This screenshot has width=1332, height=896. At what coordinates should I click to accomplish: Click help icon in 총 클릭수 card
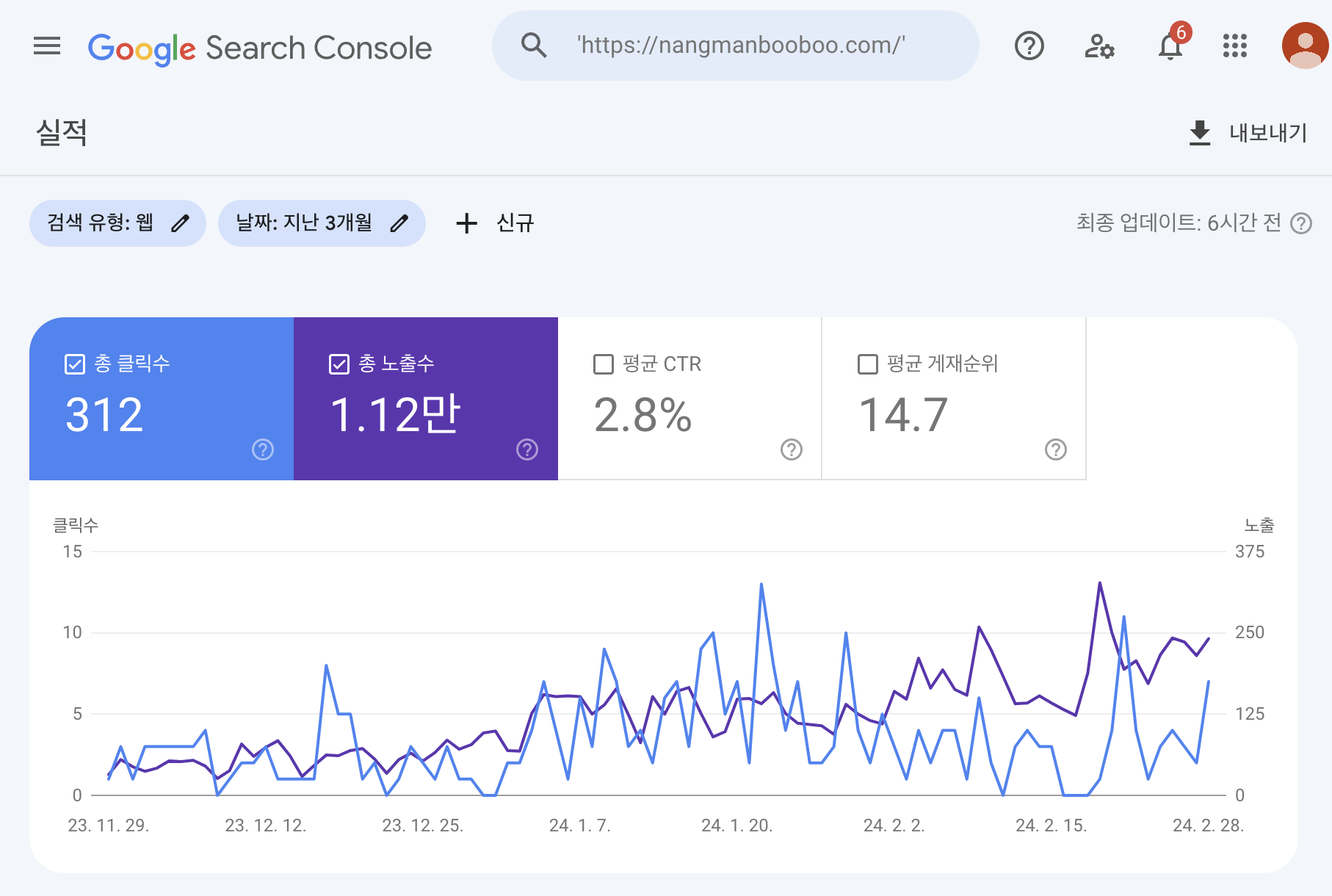tap(263, 449)
